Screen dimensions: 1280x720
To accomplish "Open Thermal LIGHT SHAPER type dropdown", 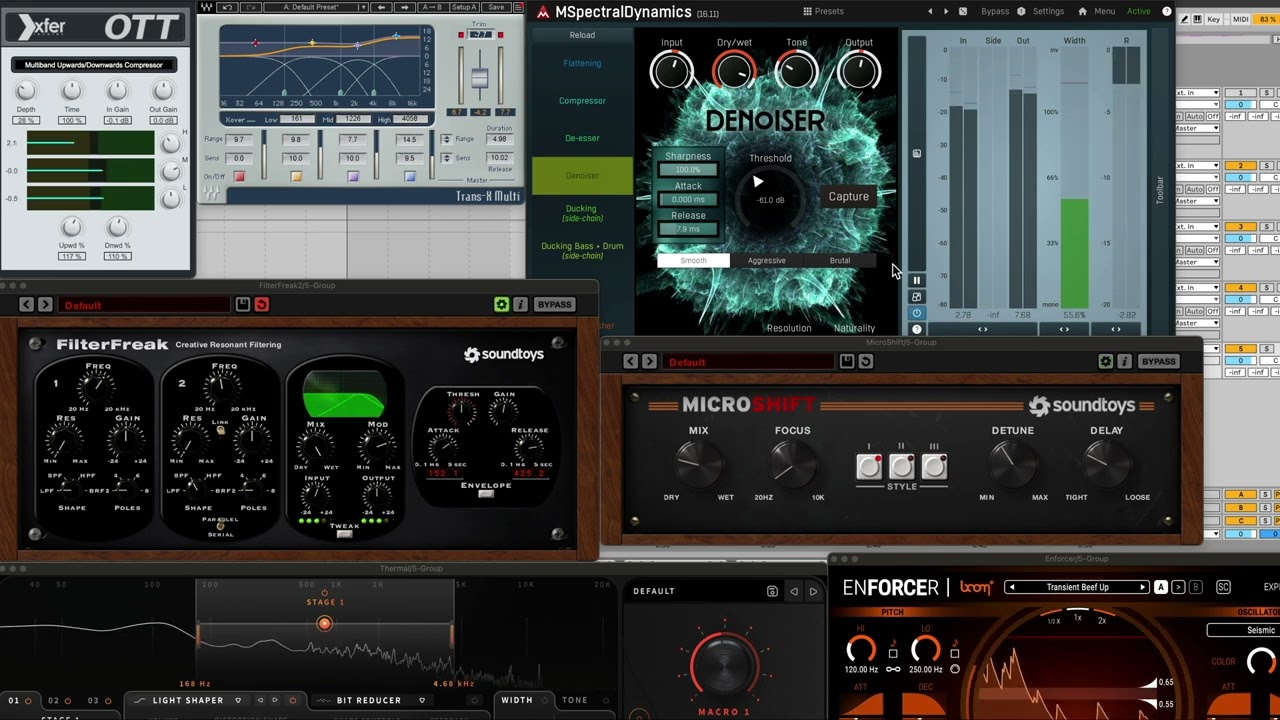I will pos(238,700).
